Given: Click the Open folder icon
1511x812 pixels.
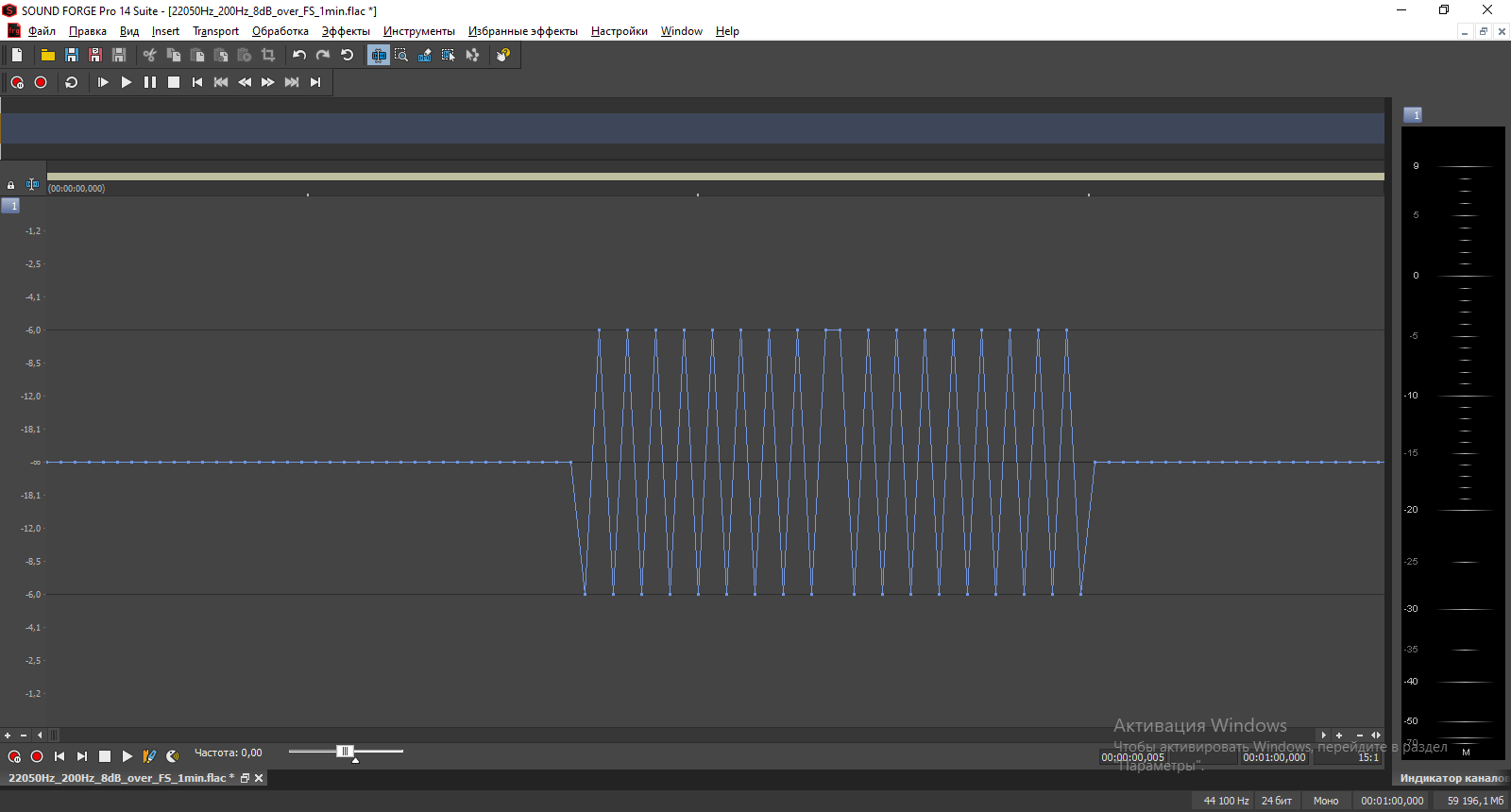Looking at the screenshot, I should [47, 55].
